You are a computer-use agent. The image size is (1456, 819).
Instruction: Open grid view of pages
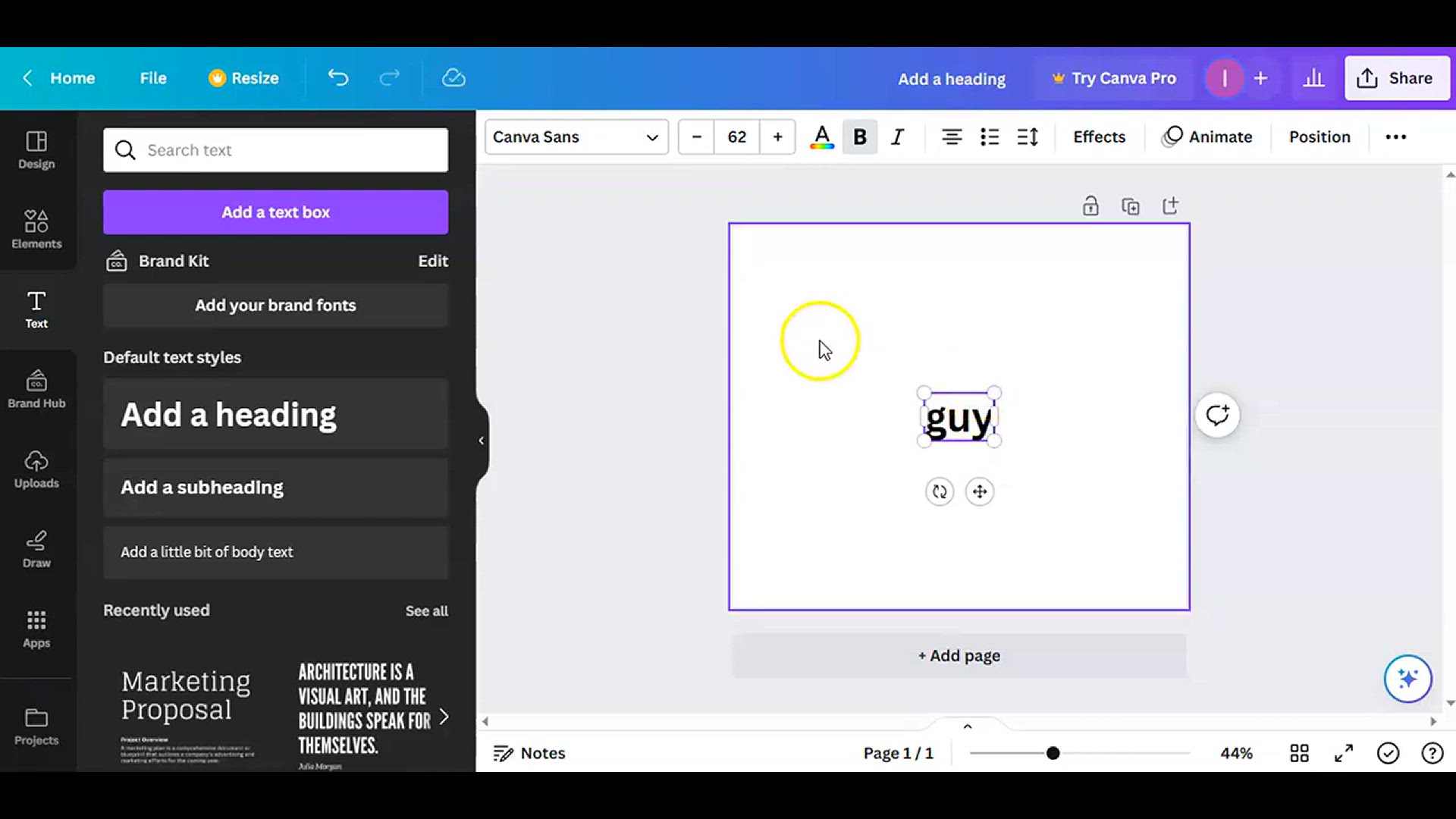coord(1300,753)
